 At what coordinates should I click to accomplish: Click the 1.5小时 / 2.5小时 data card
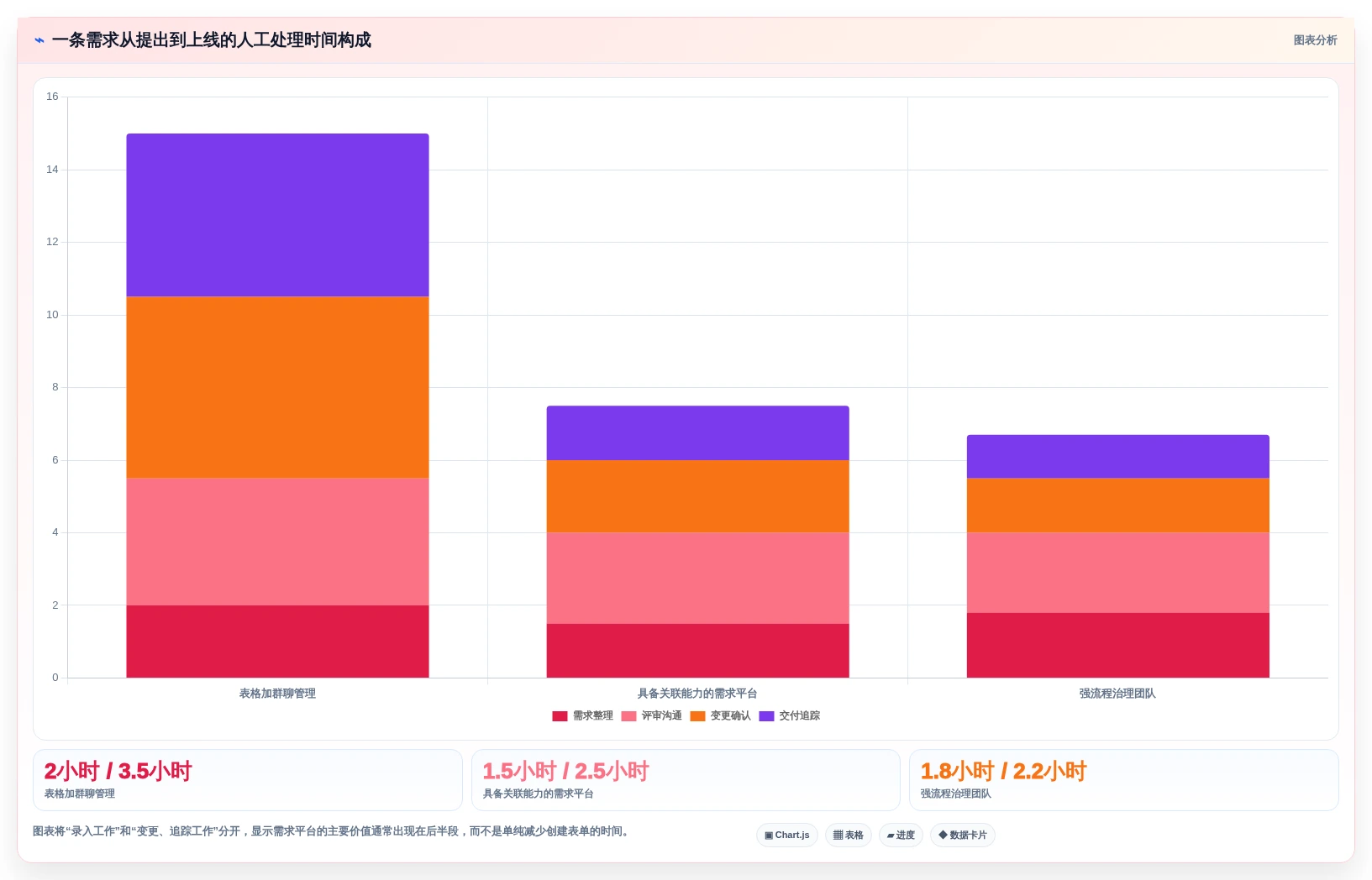click(x=686, y=780)
